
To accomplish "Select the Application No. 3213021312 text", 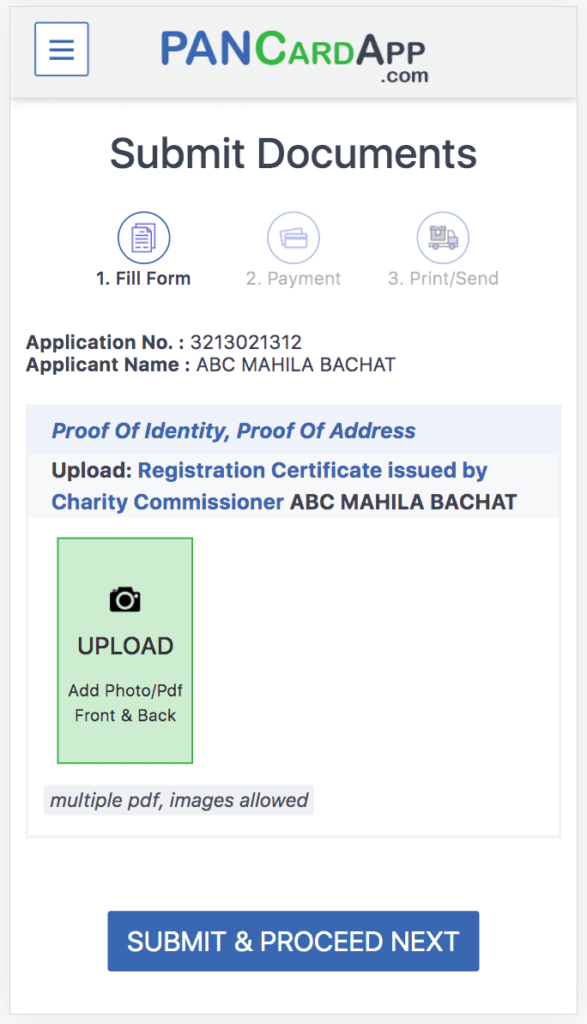I will pos(164,342).
